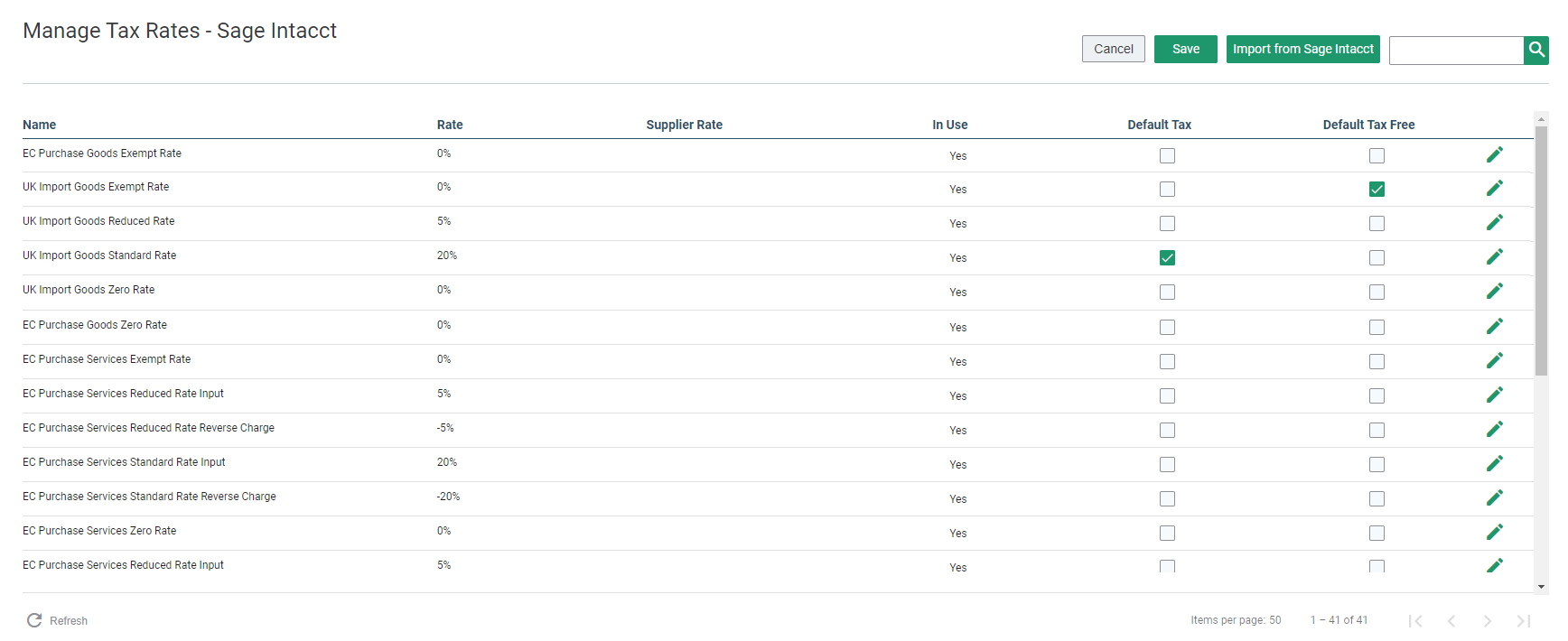Click into the search text field

tap(1455, 51)
